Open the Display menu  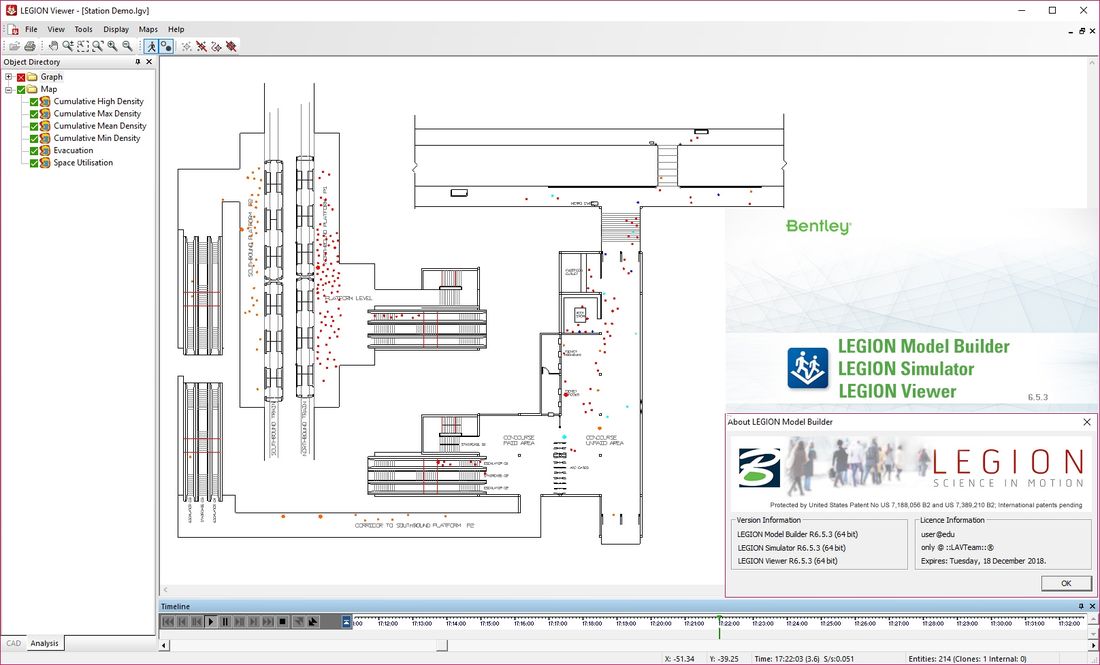coord(116,29)
